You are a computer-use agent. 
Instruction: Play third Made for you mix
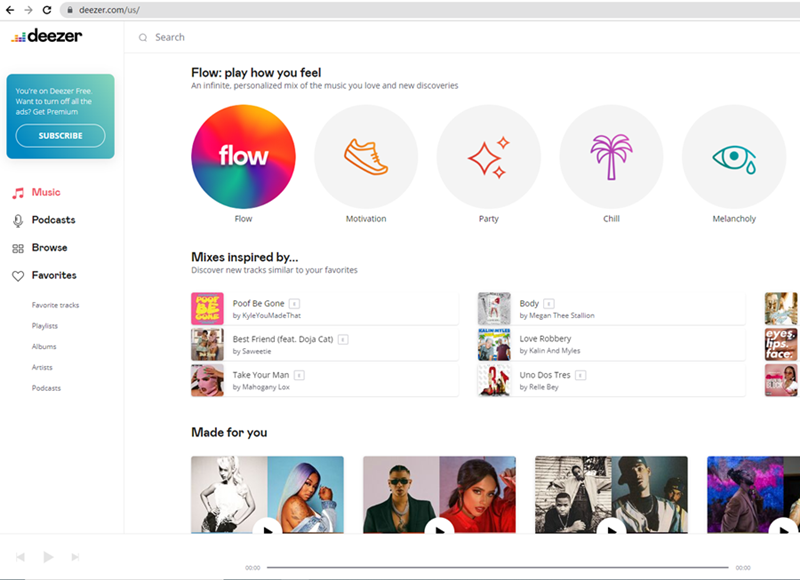[611, 528]
